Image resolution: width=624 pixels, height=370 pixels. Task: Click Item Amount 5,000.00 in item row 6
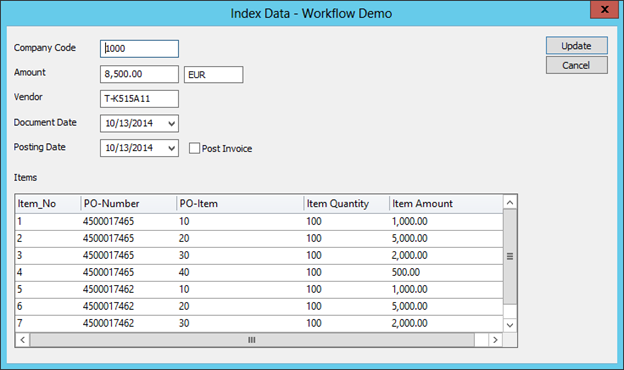410,306
